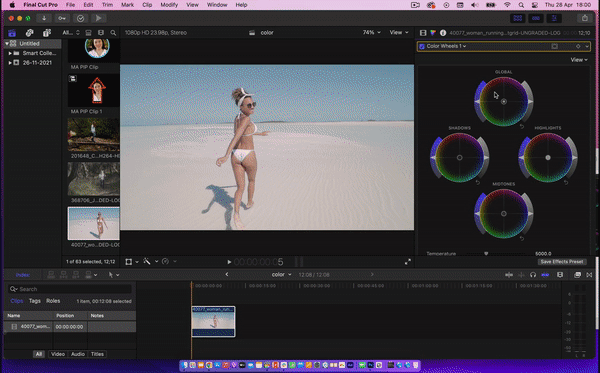The image size is (600, 373).
Task: Open the Modify menu
Action: click(169, 5)
